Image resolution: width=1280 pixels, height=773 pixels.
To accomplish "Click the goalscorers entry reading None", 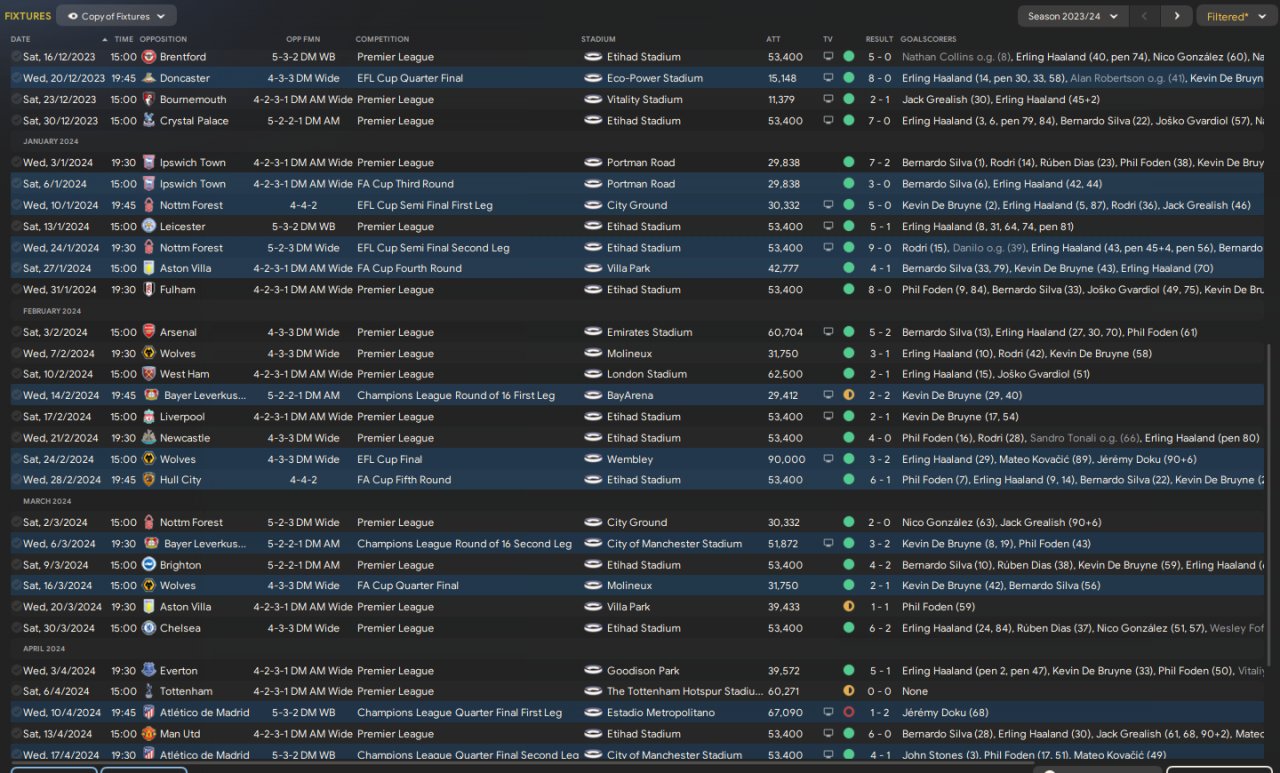I will pos(915,691).
